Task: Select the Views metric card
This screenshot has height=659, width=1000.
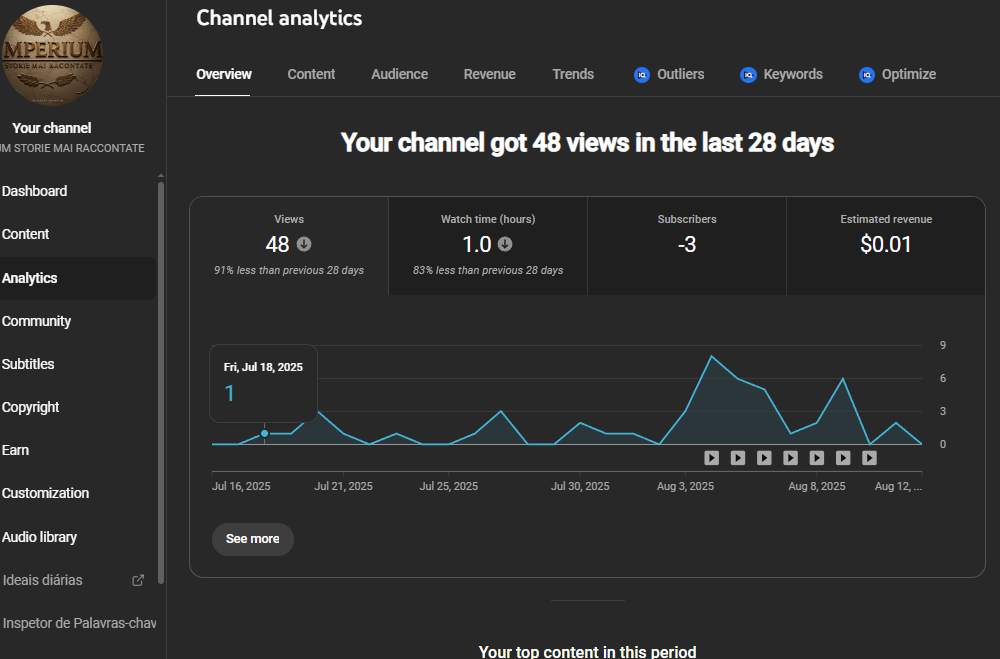Action: tap(289, 246)
